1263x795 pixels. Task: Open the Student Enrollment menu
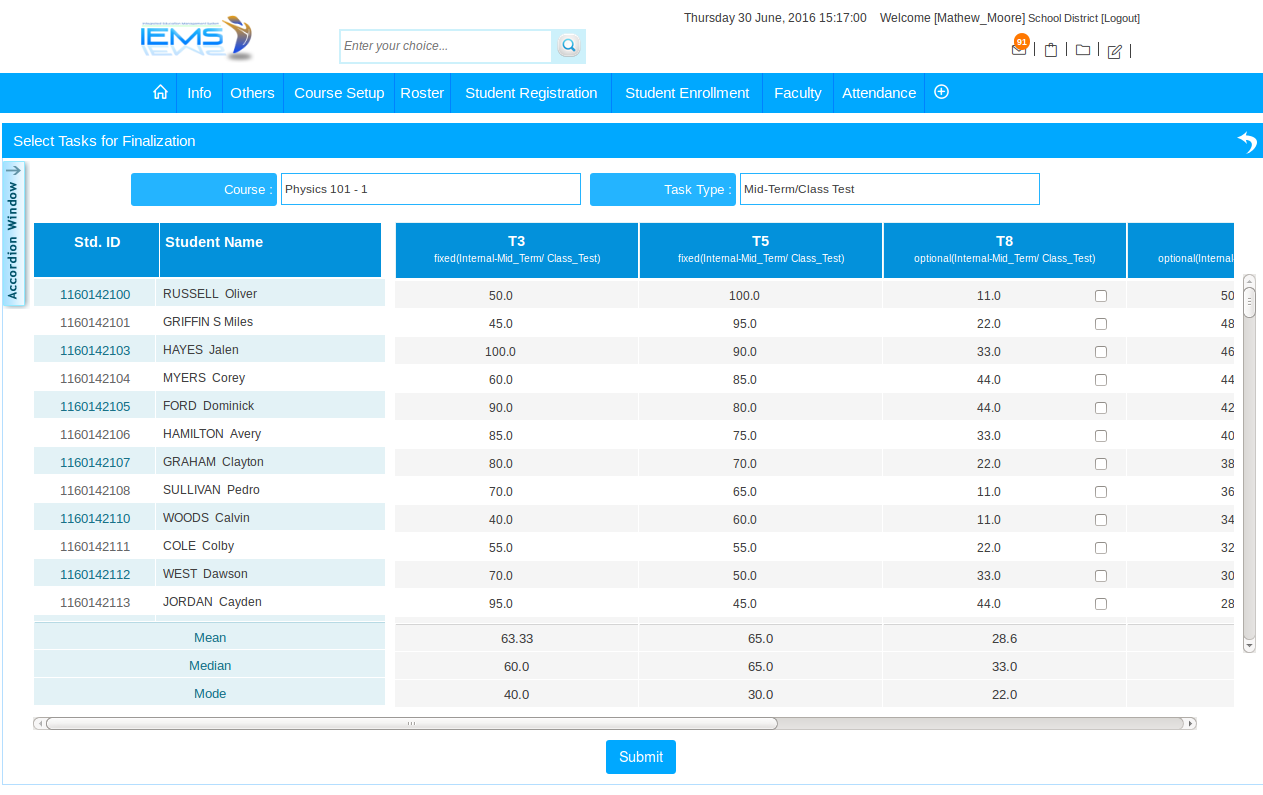(687, 93)
